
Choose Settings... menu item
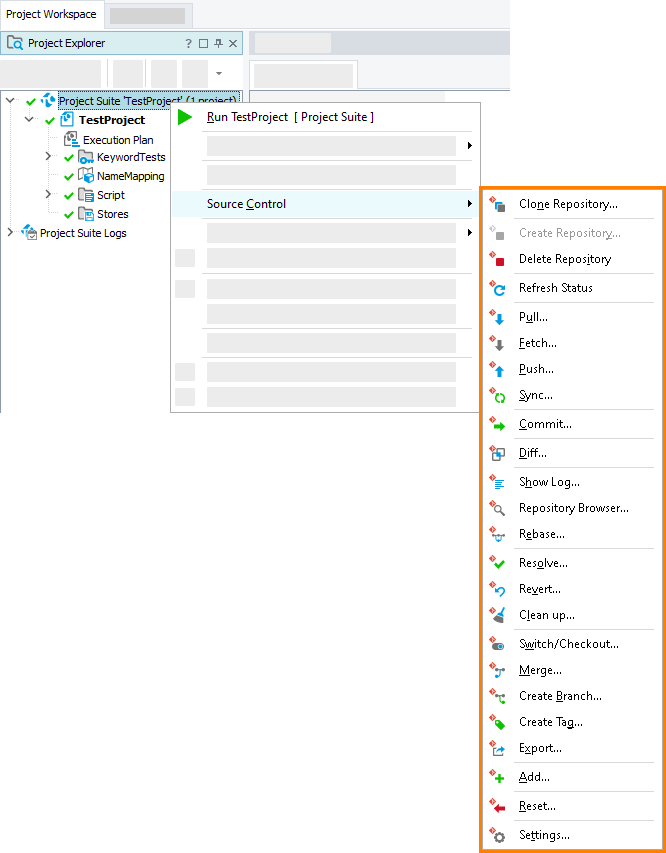point(571,836)
